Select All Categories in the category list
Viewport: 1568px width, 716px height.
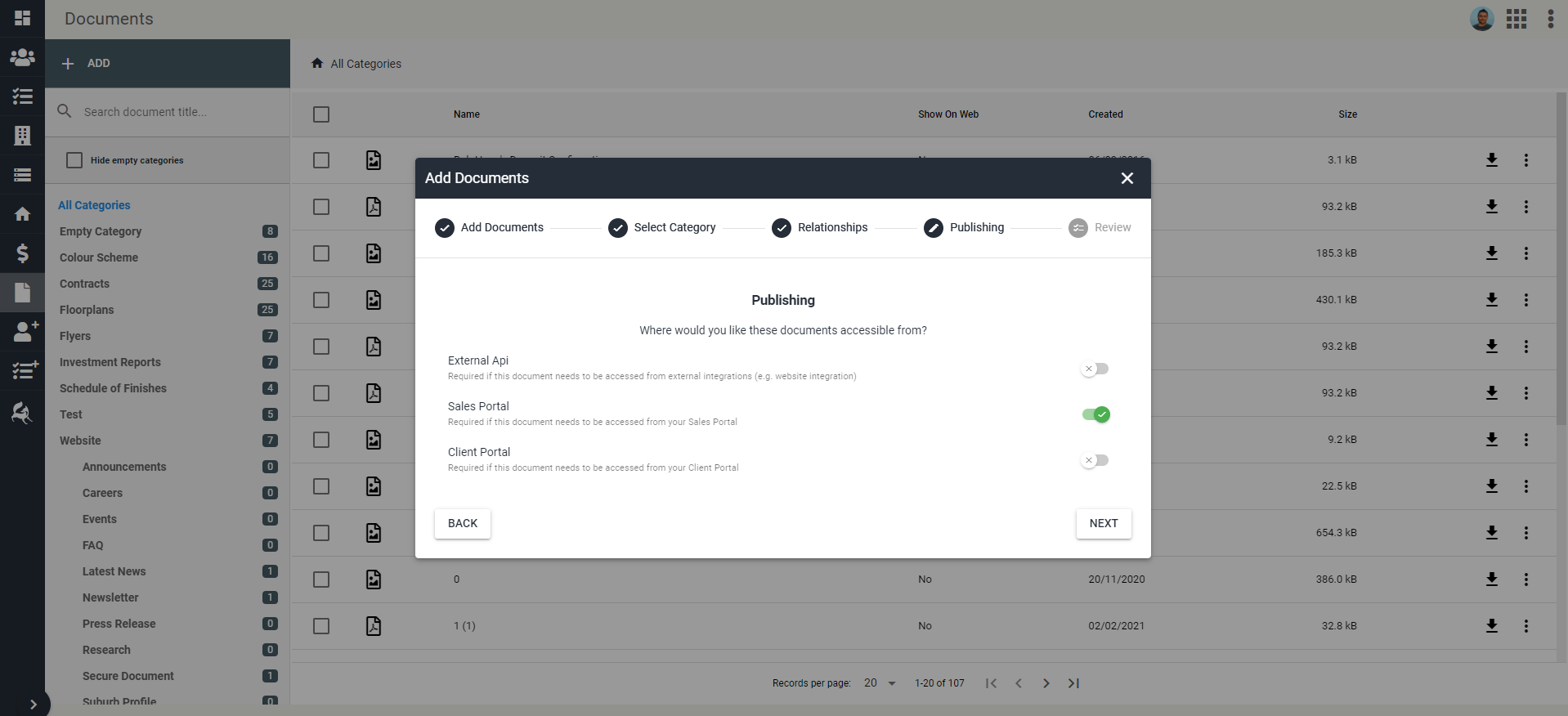tap(94, 205)
